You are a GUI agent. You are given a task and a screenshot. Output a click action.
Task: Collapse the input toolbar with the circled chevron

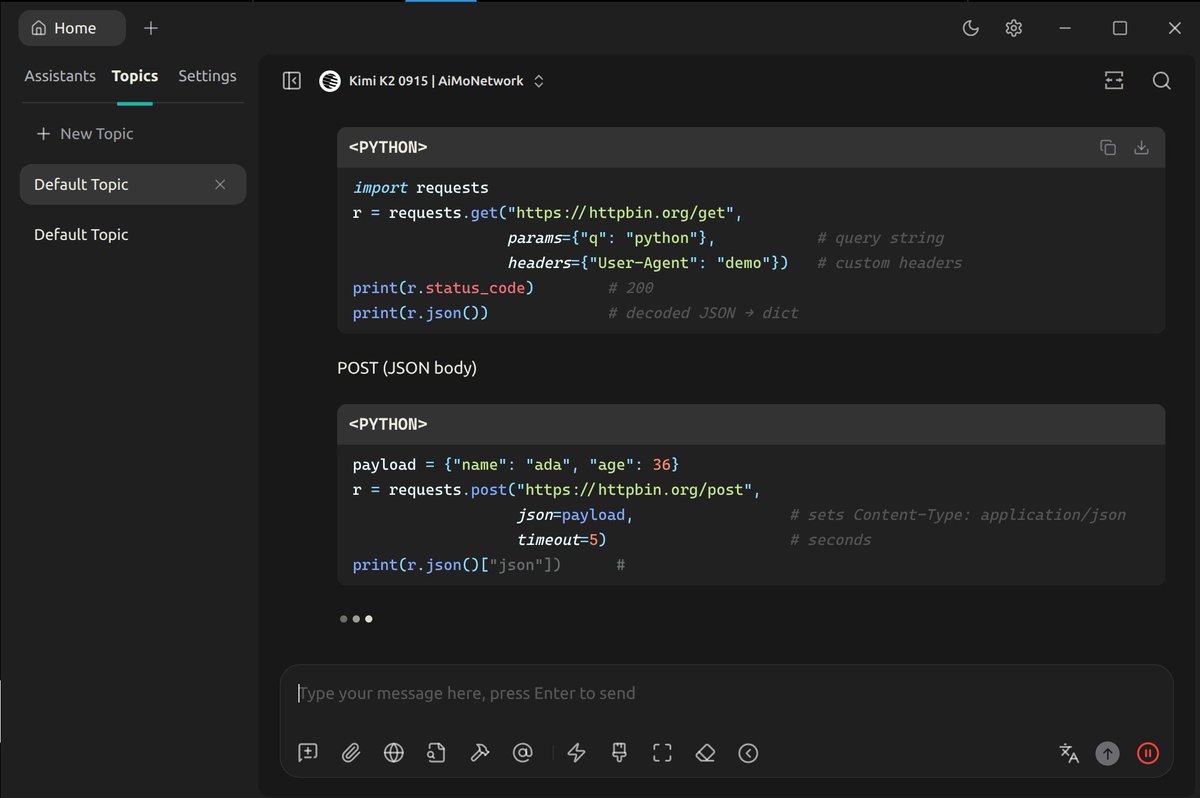point(748,753)
